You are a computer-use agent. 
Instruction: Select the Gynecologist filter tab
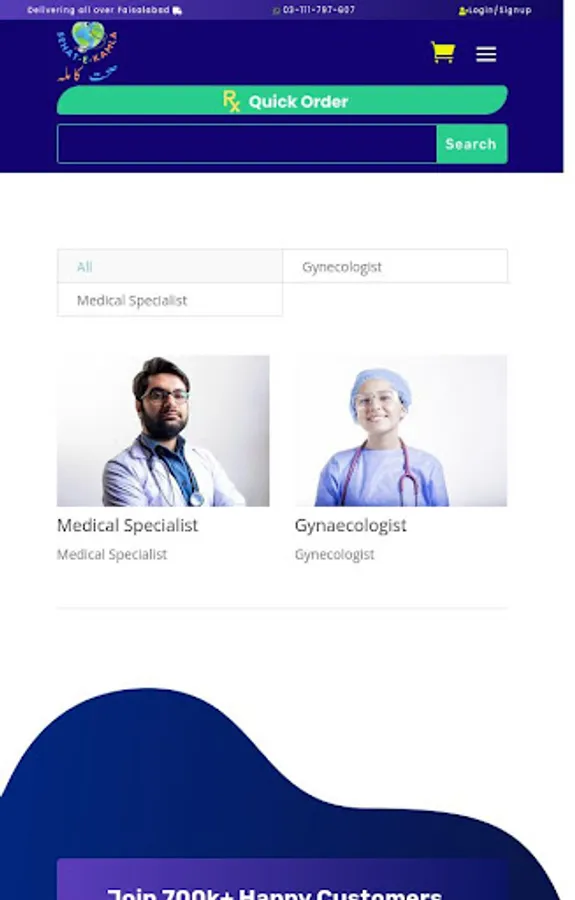pyautogui.click(x=395, y=266)
